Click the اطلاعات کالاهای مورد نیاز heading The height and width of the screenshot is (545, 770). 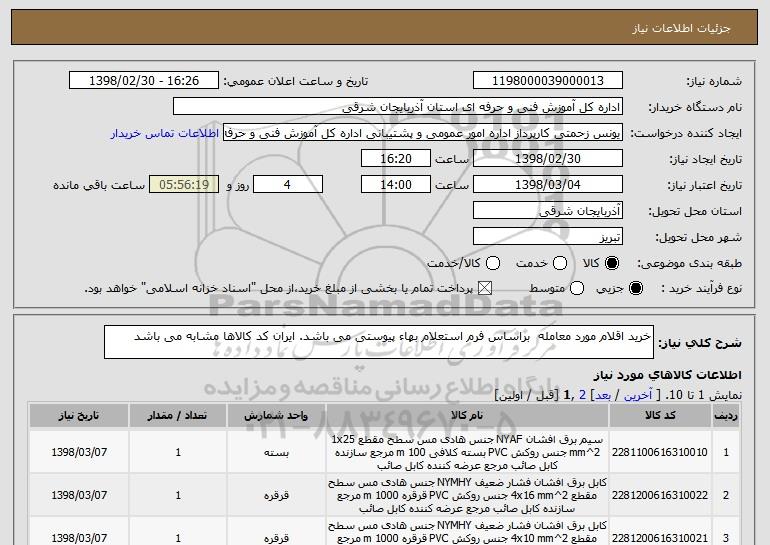click(668, 375)
